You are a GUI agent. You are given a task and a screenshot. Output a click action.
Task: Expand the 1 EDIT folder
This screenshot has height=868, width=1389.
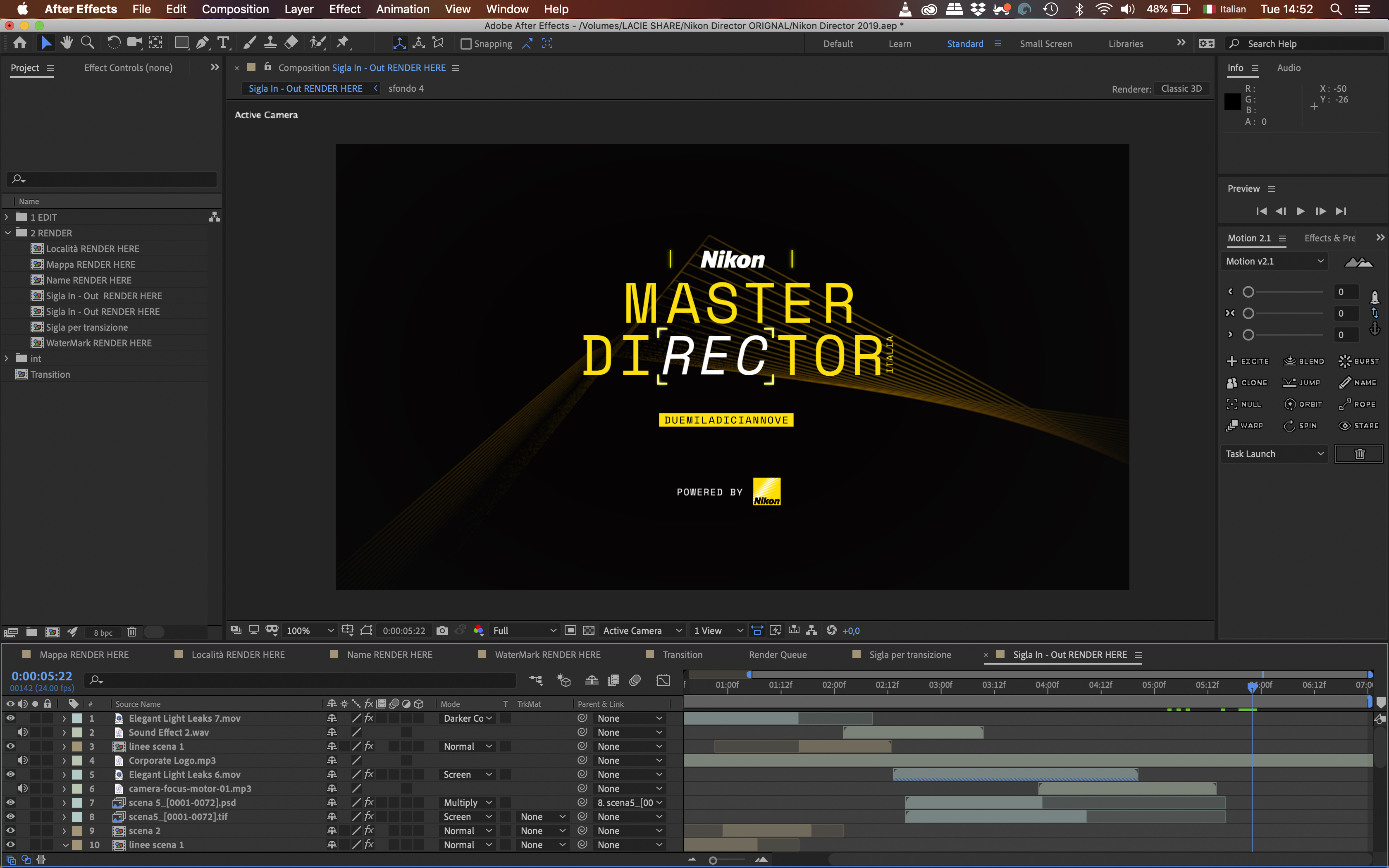(7, 217)
